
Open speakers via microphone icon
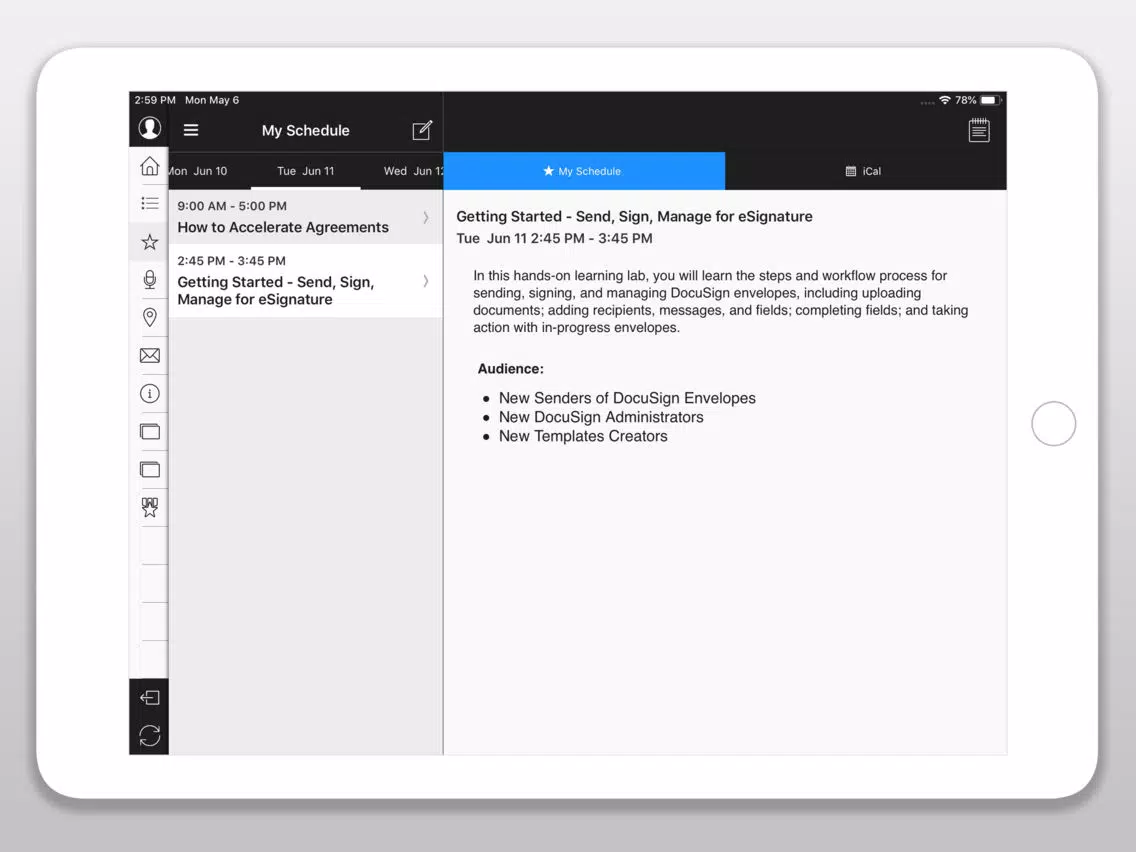[x=149, y=280]
